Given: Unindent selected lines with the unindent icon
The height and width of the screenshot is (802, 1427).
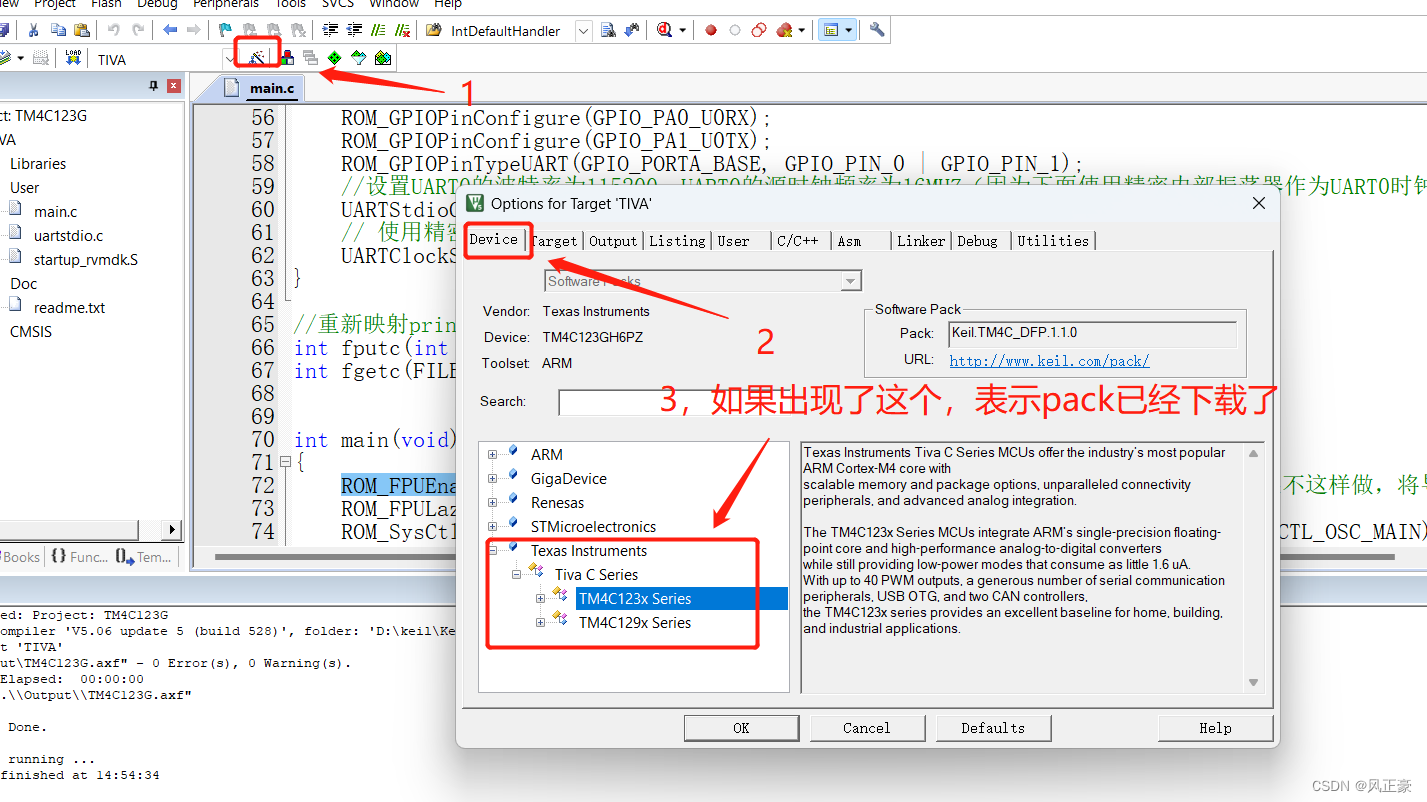Looking at the screenshot, I should 355,30.
